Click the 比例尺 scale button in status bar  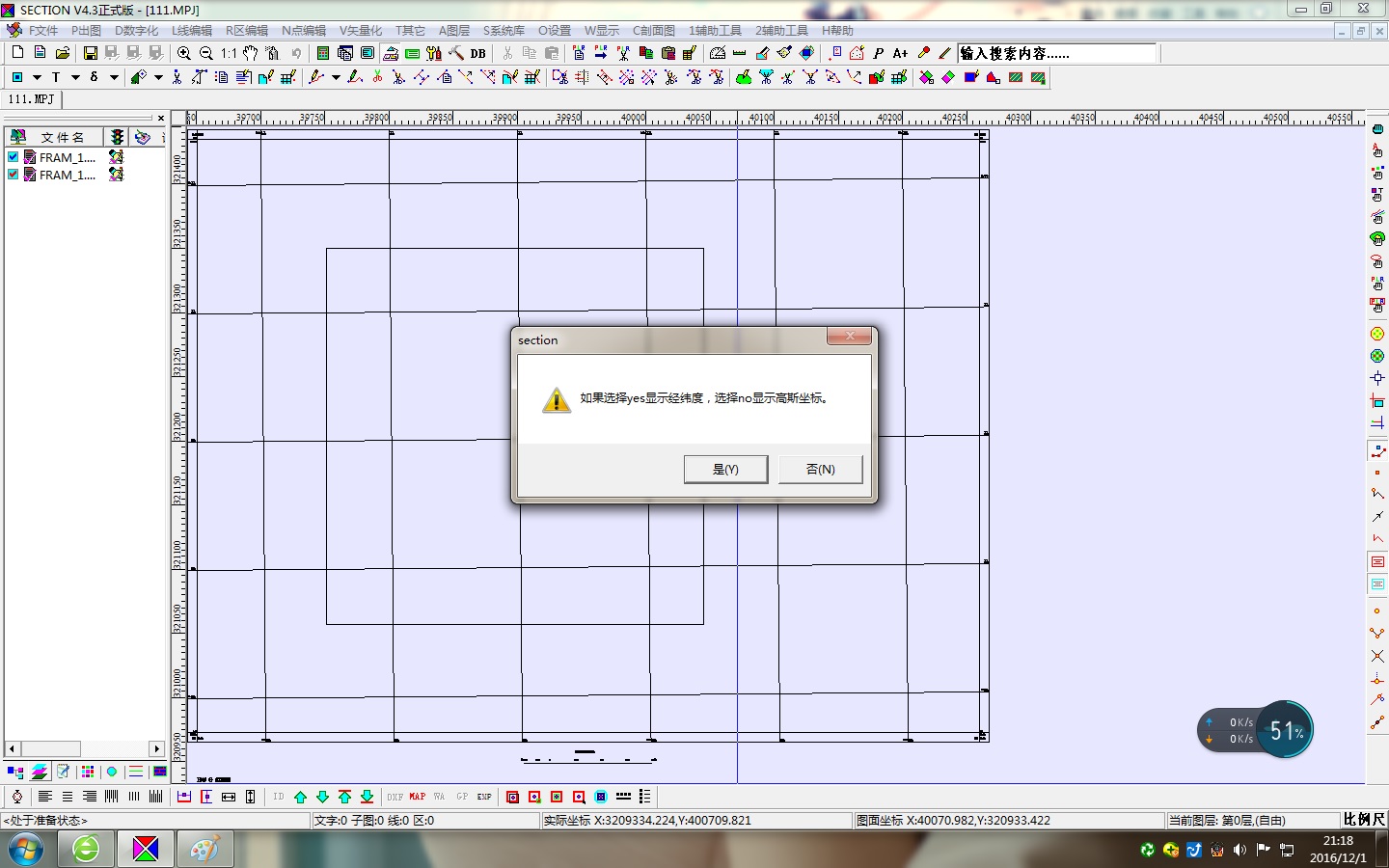pyautogui.click(x=1364, y=819)
